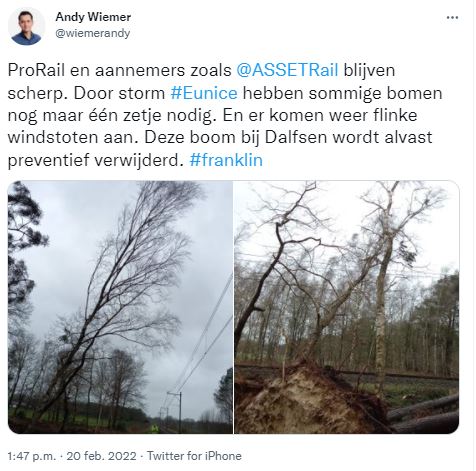Open the right photo of the uprooted tree
This screenshot has height=471, width=476.
tap(347, 307)
